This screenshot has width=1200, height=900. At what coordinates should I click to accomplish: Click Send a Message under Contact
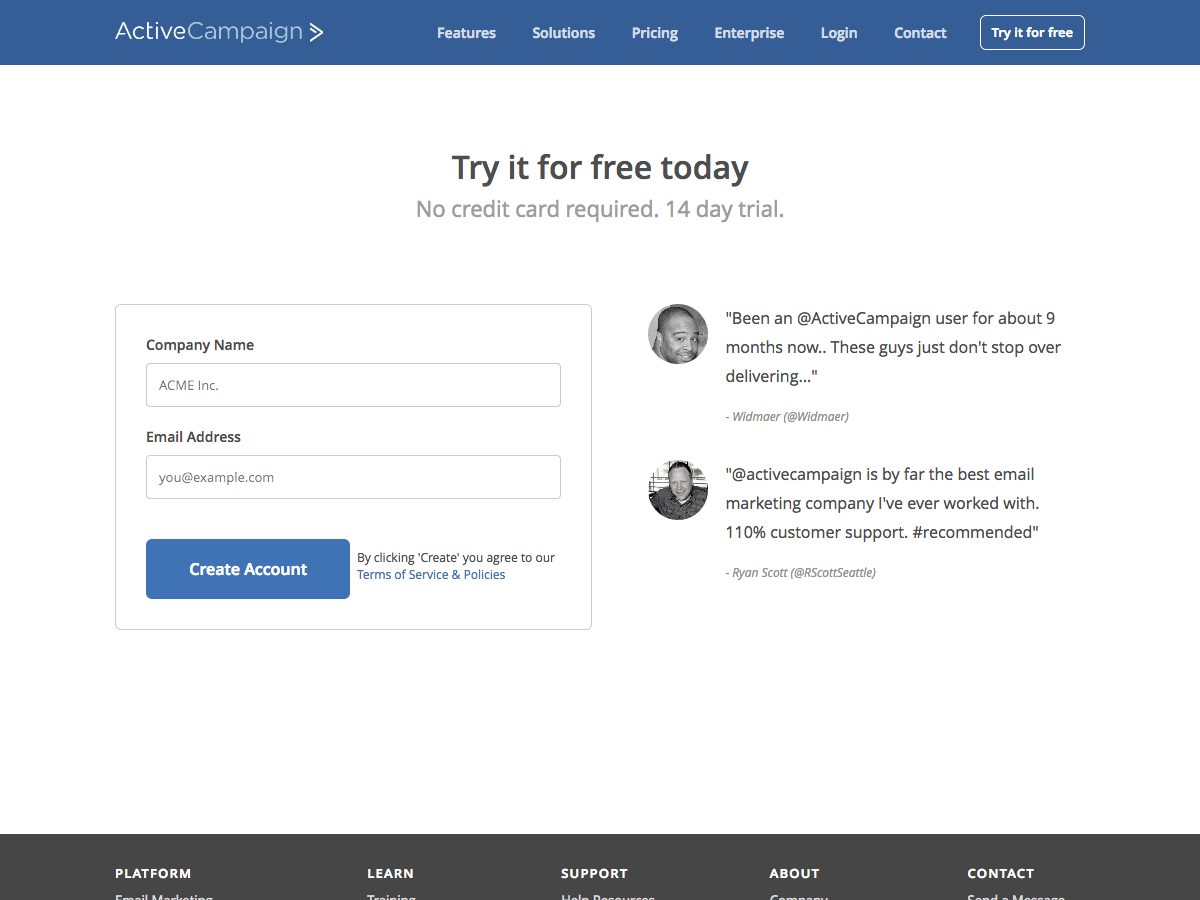[x=1015, y=896]
